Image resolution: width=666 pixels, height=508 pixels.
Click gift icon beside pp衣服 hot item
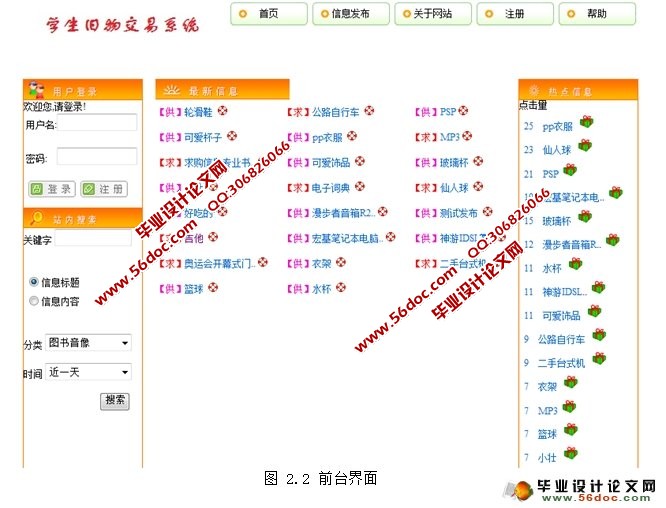(587, 122)
